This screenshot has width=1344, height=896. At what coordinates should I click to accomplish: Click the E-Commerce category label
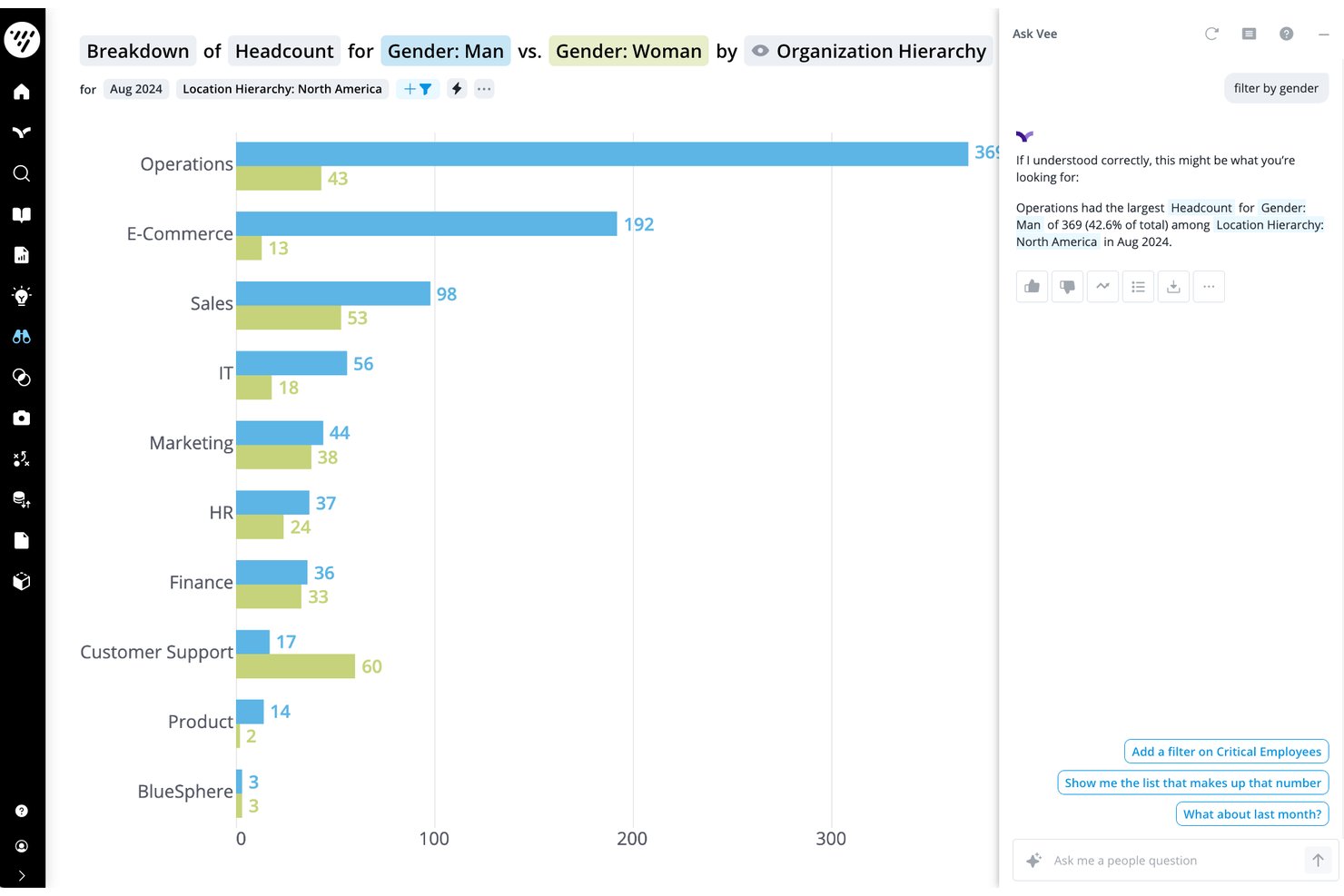coord(180,234)
